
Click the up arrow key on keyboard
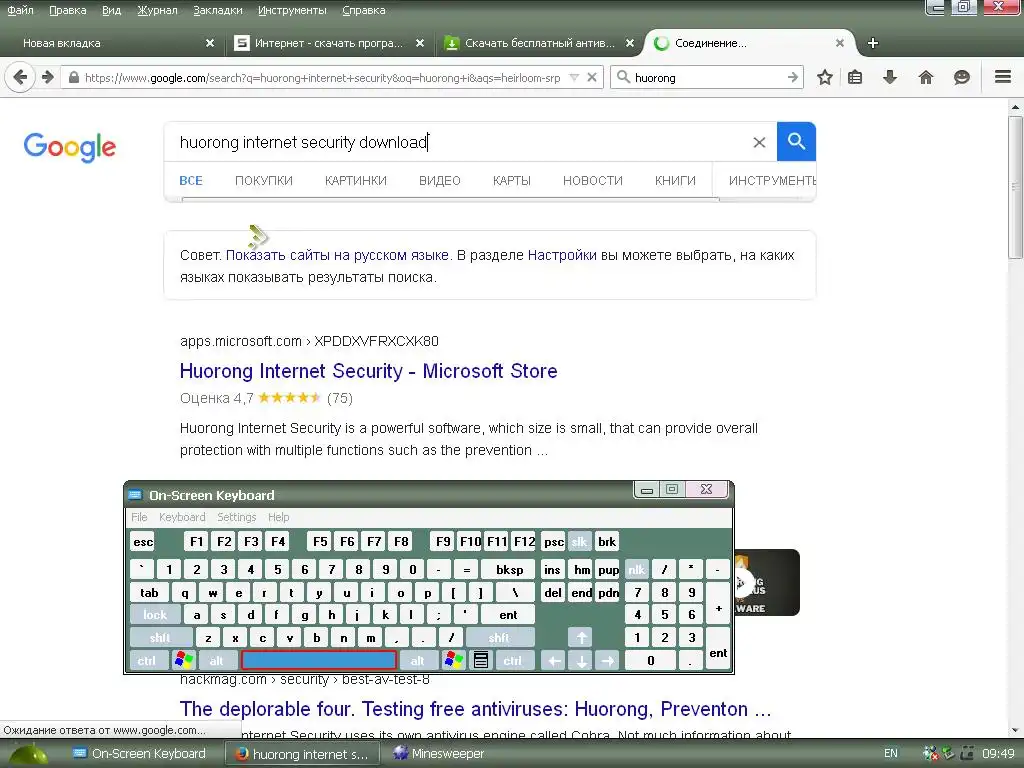pyautogui.click(x=581, y=637)
